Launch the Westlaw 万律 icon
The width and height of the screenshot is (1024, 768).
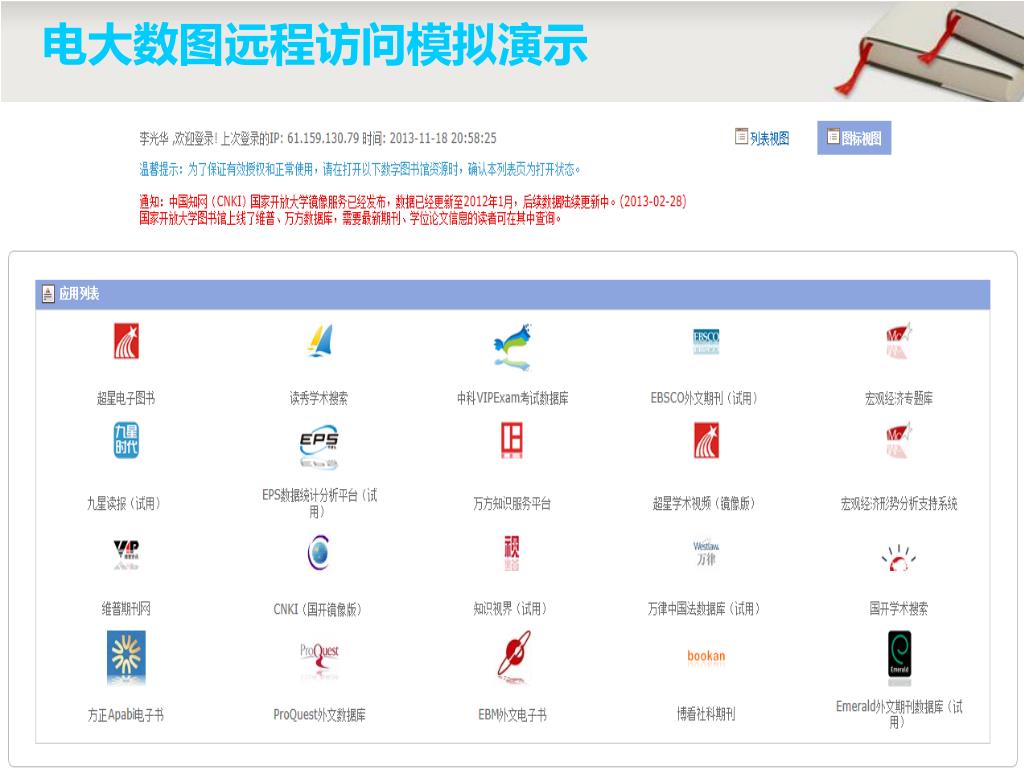(706, 552)
